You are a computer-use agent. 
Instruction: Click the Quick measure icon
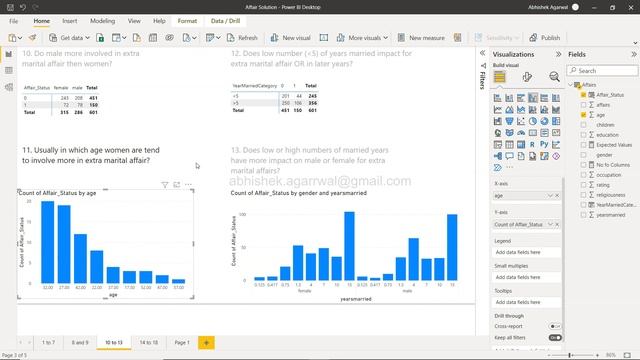click(458, 38)
